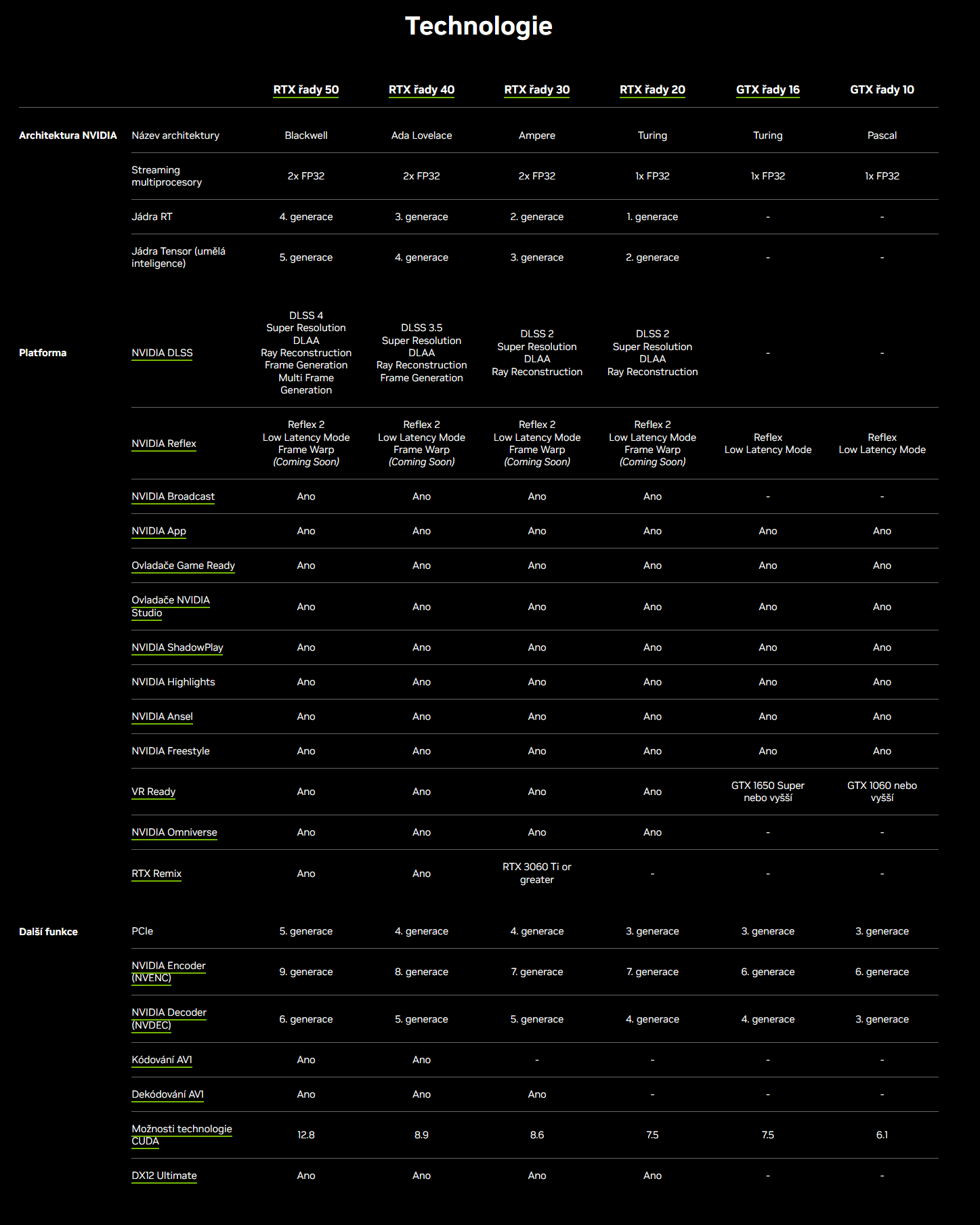Open the NVIDIA App link
This screenshot has width=980, height=1225.
point(158,531)
